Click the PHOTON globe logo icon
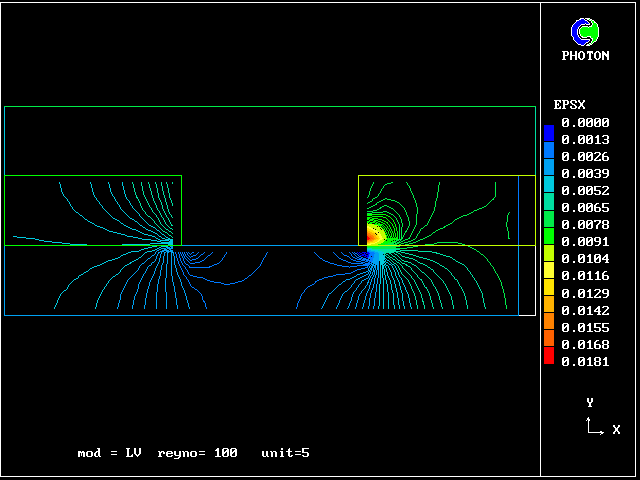Viewport: 640px width, 480px height. tap(585, 32)
